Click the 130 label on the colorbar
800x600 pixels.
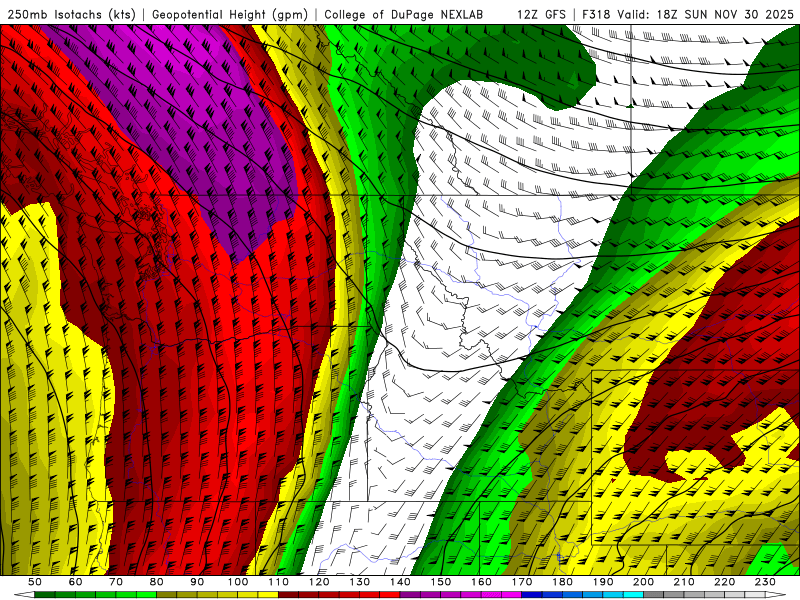(x=360, y=582)
